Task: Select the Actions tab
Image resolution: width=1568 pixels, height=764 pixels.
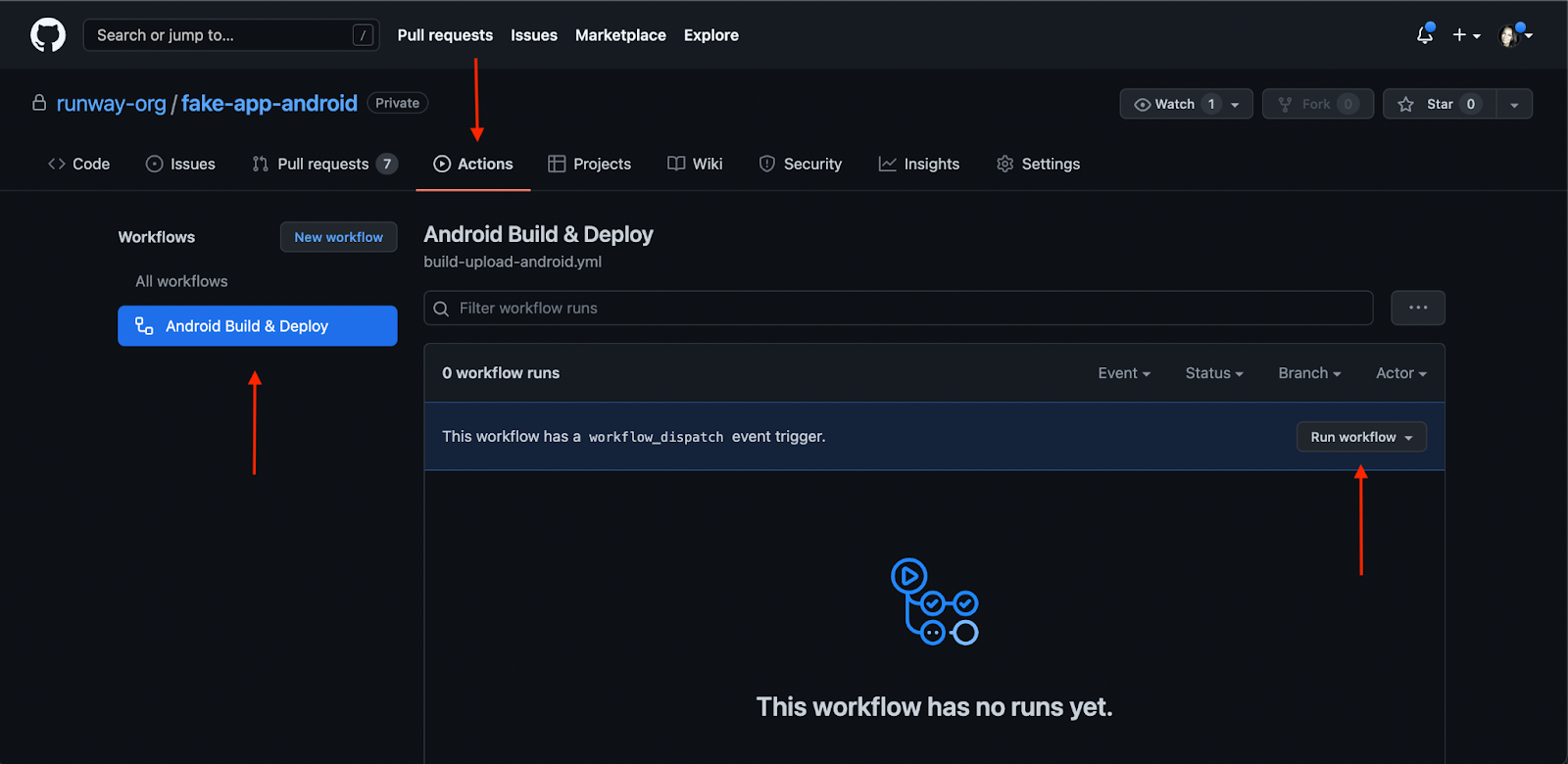Action: (473, 164)
